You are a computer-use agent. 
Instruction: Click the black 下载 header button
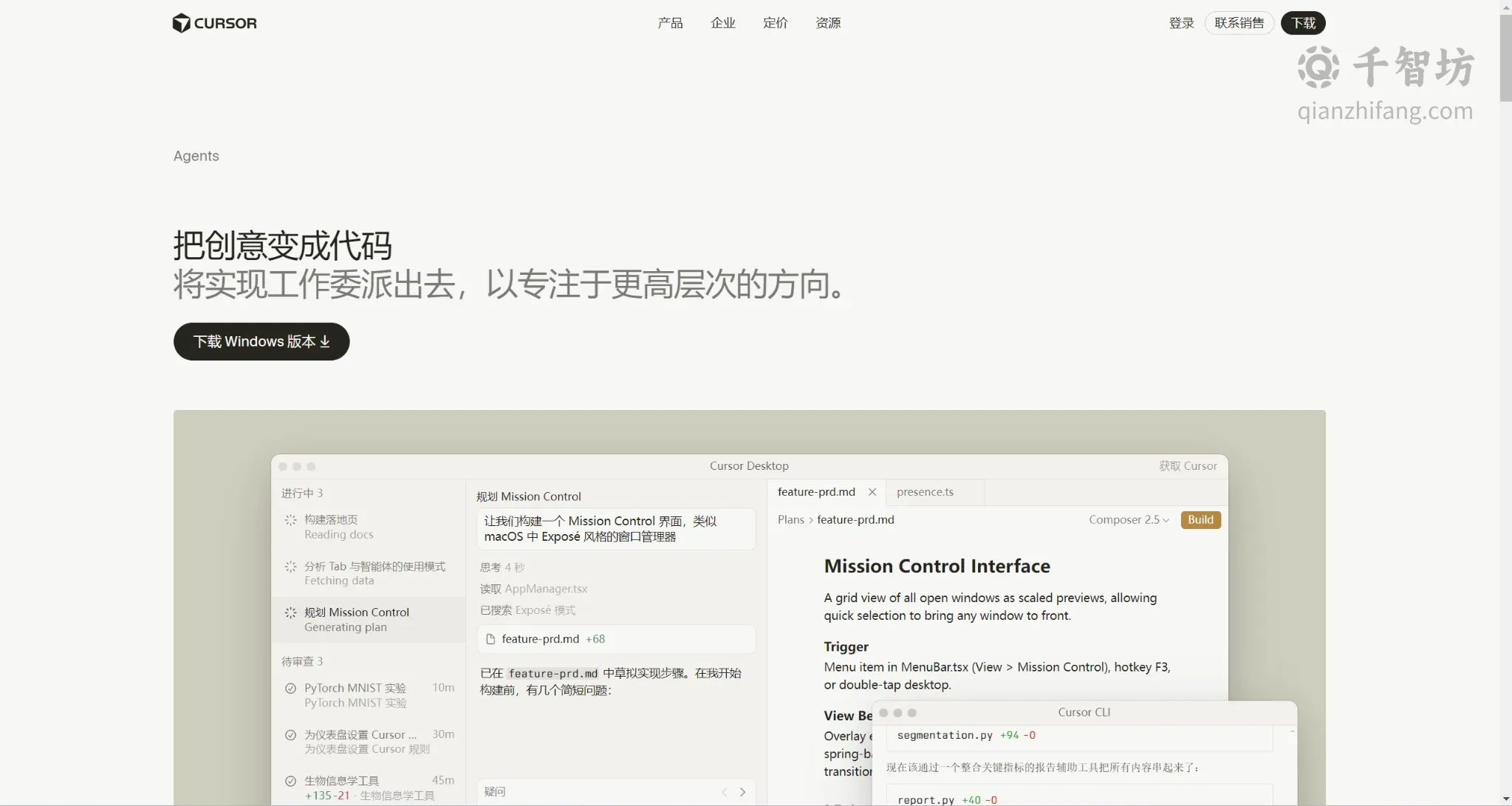pos(1303,23)
